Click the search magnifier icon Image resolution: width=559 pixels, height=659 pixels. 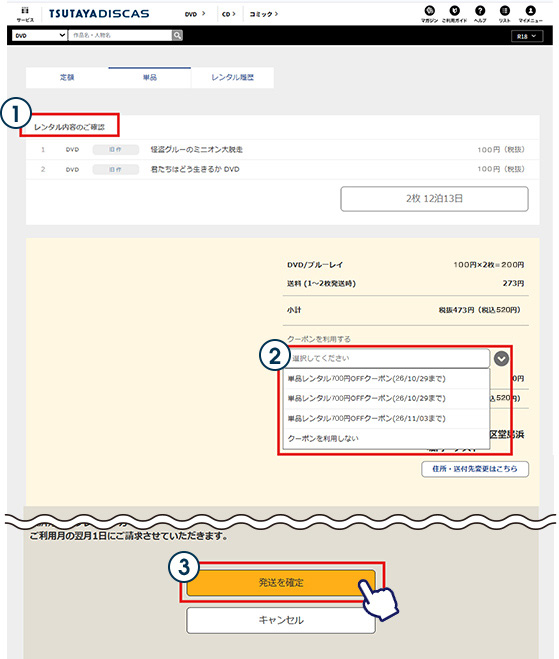177,35
